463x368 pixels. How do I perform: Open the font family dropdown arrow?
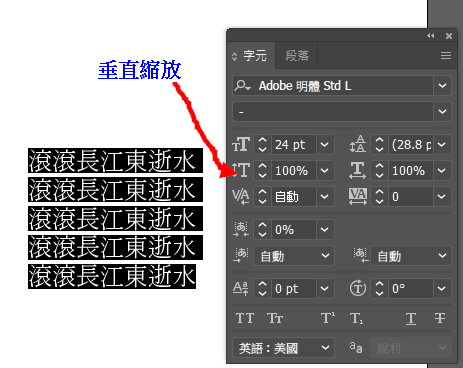[442, 86]
